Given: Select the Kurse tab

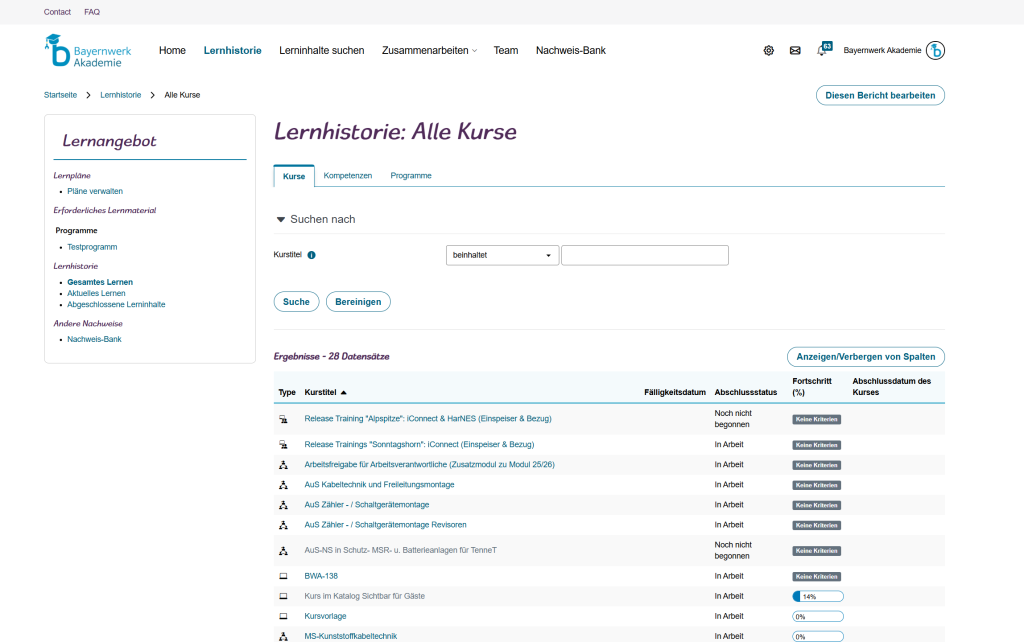Looking at the screenshot, I should click(294, 176).
